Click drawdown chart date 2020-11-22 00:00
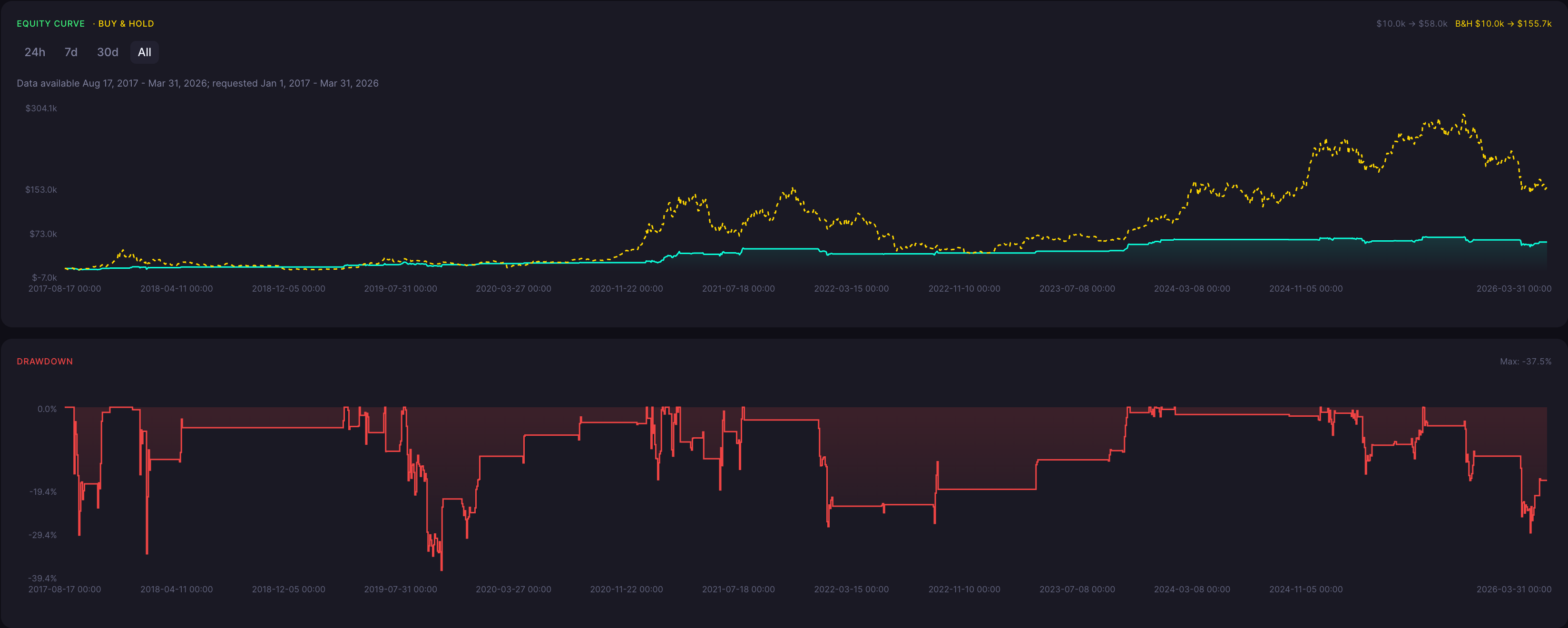 click(627, 589)
